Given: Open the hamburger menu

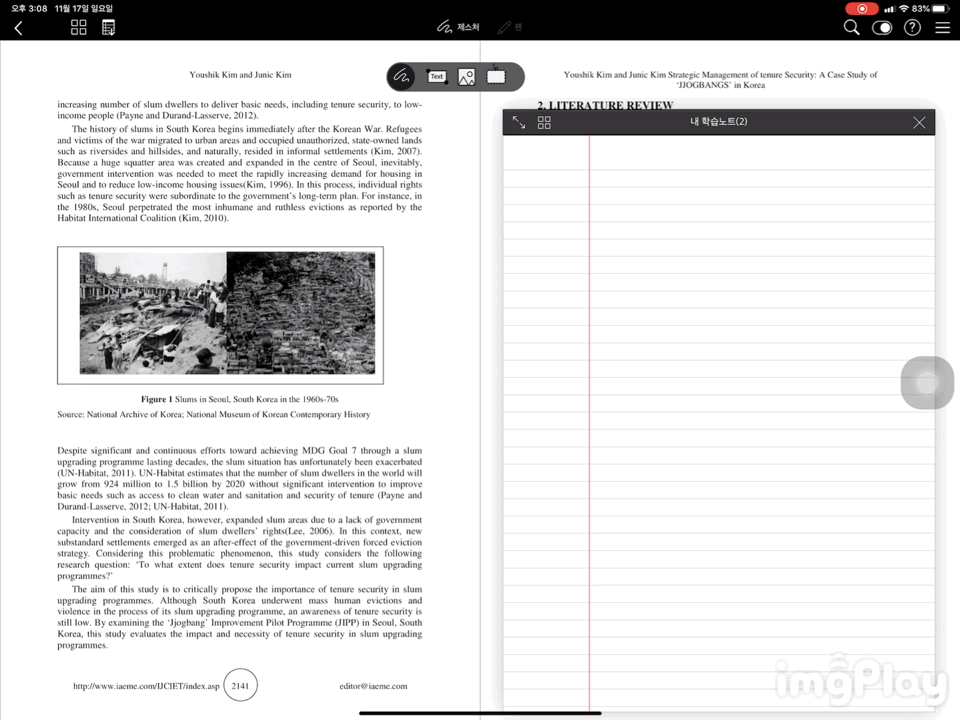Looking at the screenshot, I should 942,28.
